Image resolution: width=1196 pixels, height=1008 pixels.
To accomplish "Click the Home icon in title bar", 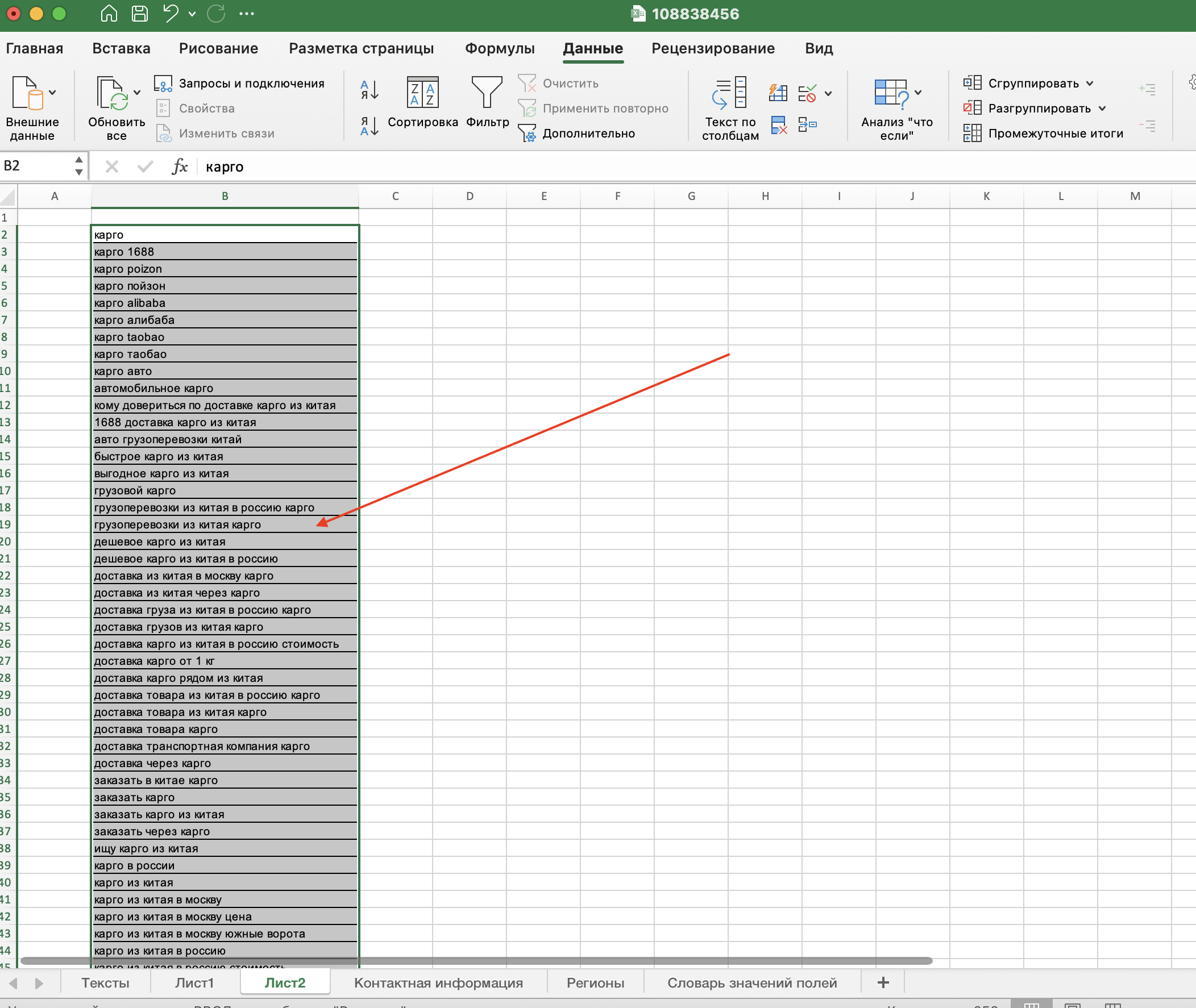I will (109, 14).
